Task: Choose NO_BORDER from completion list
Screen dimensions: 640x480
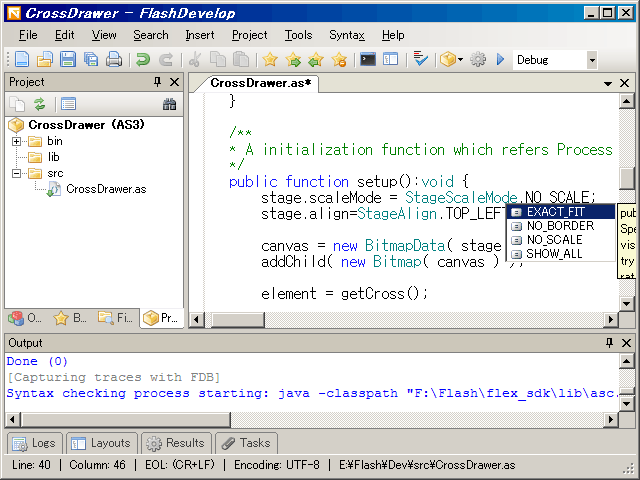Action: coord(561,226)
